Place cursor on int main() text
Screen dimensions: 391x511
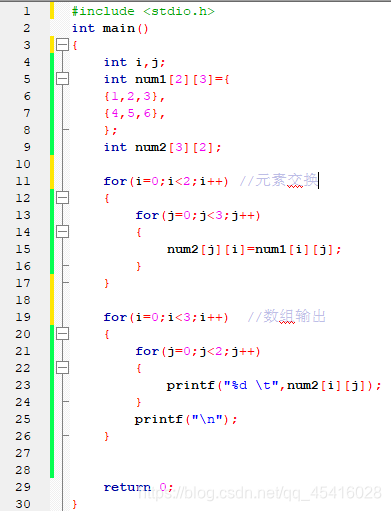[x=110, y=28]
